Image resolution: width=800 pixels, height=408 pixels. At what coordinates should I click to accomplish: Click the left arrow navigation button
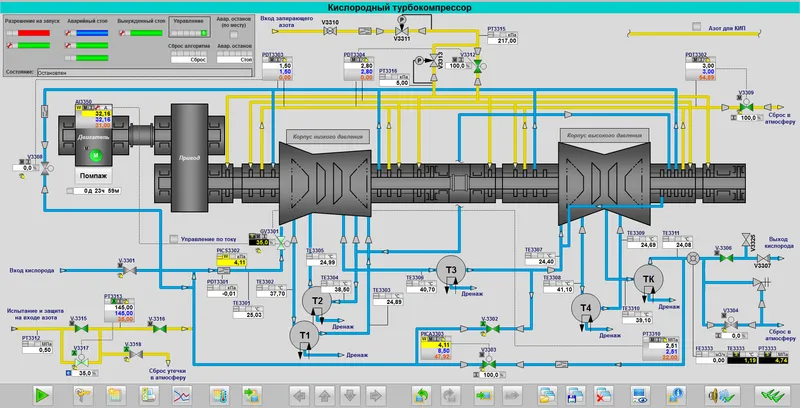point(300,395)
